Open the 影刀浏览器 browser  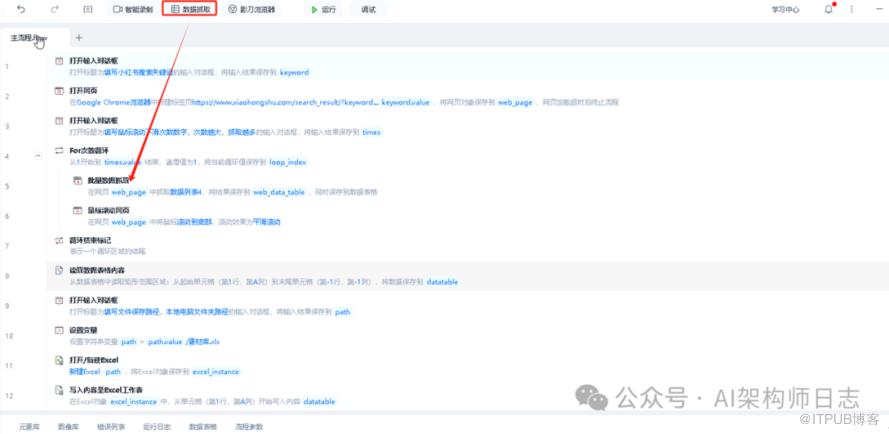pyautogui.click(x=251, y=9)
